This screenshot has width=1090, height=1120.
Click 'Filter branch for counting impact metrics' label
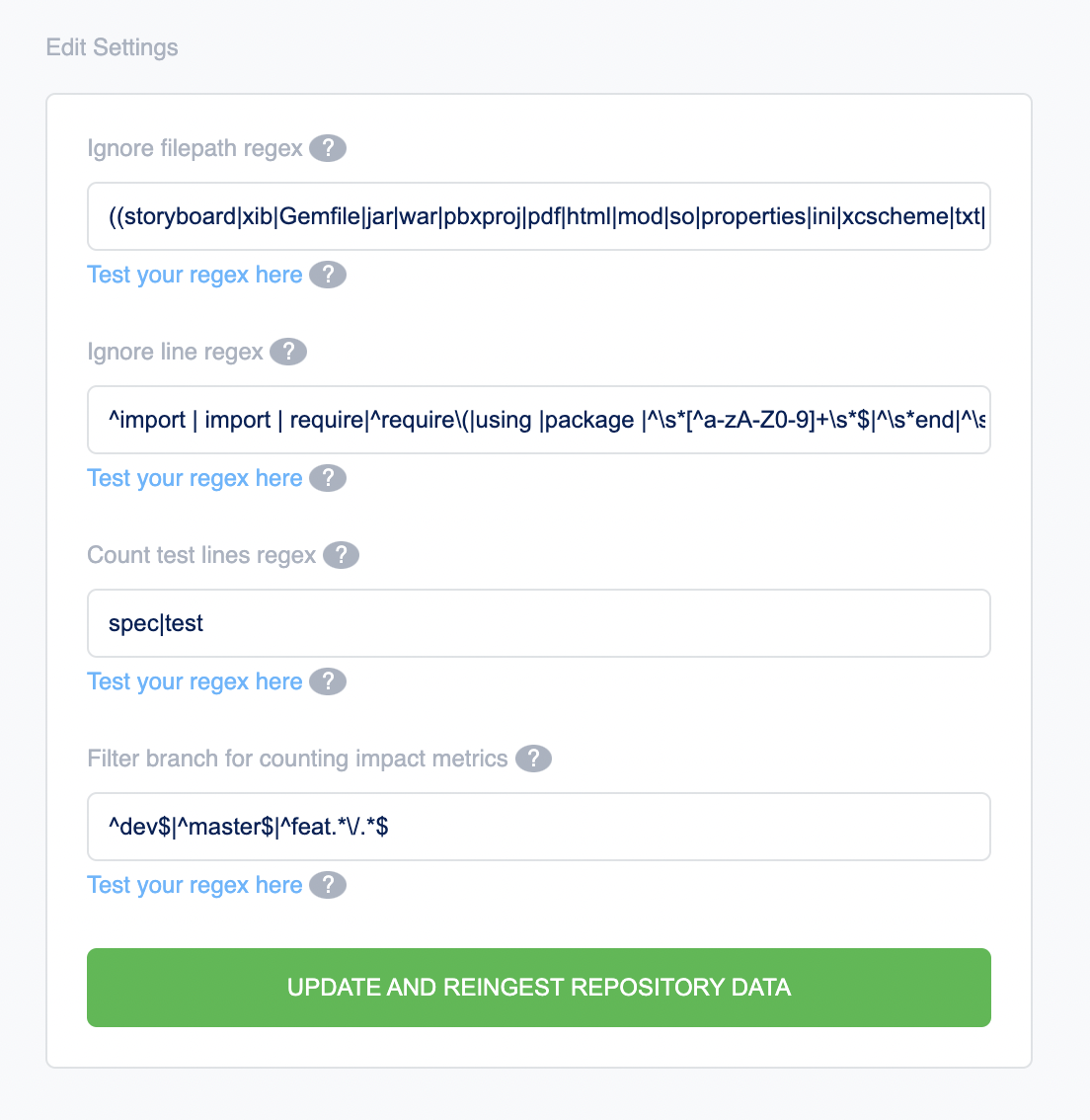point(297,759)
